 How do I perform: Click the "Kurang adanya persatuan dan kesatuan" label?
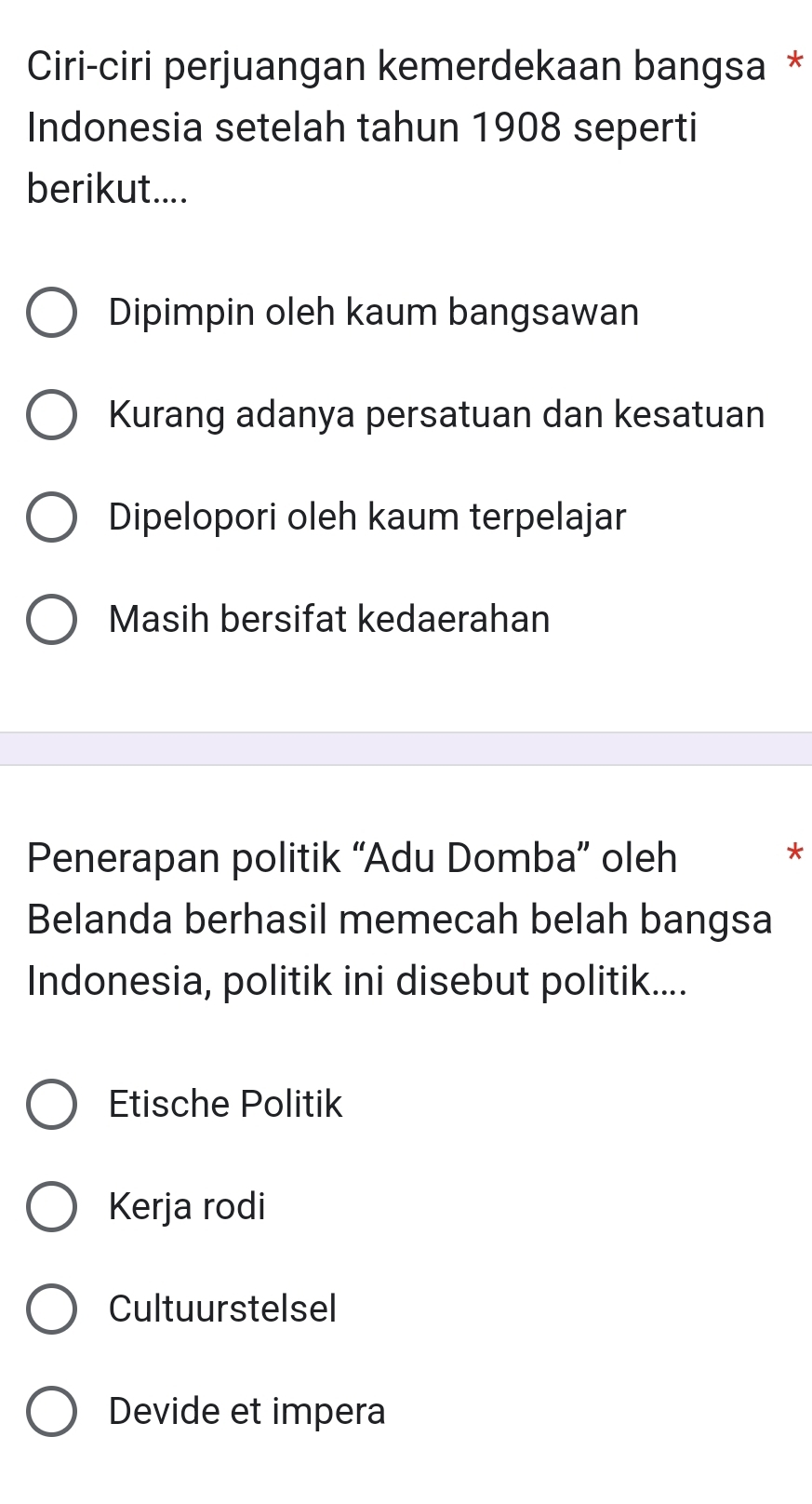(x=436, y=415)
